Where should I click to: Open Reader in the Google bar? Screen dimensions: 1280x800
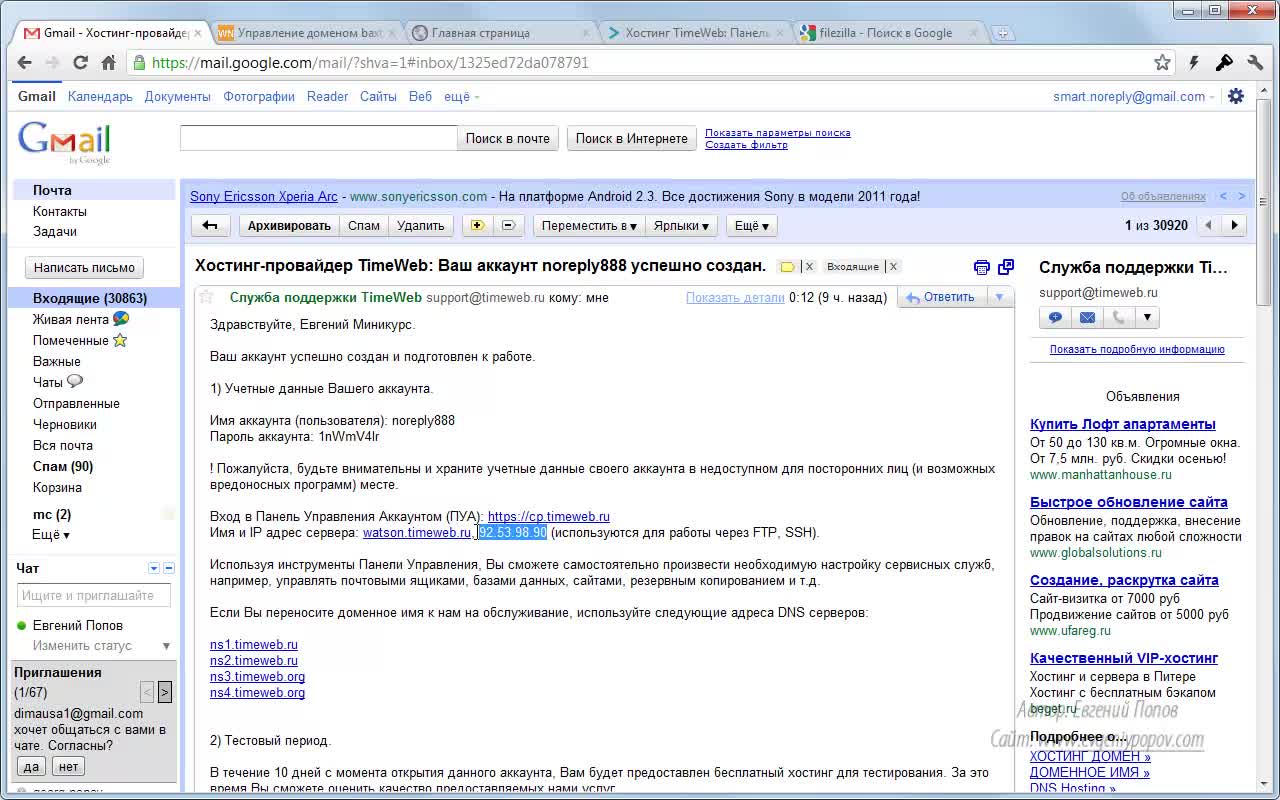(327, 97)
